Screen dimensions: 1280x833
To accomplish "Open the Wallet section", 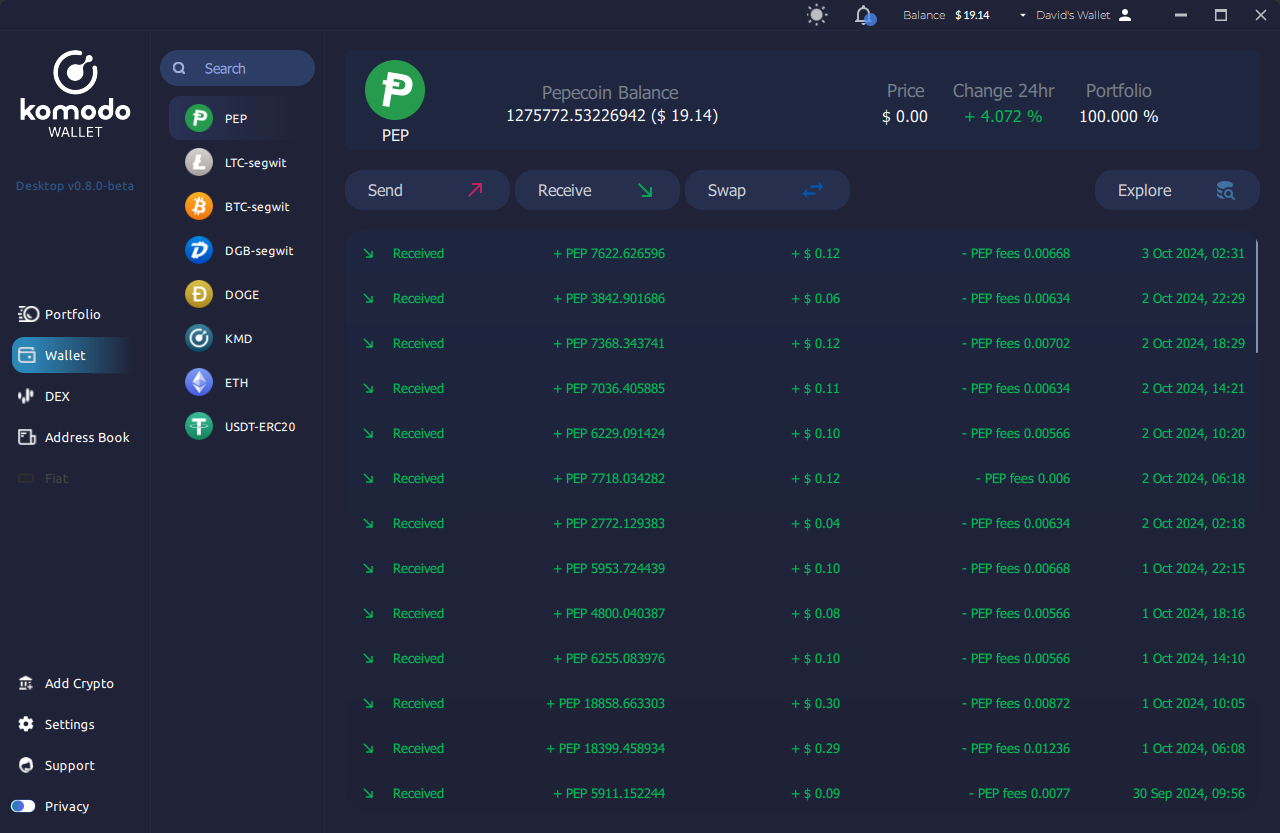I will 71,355.
